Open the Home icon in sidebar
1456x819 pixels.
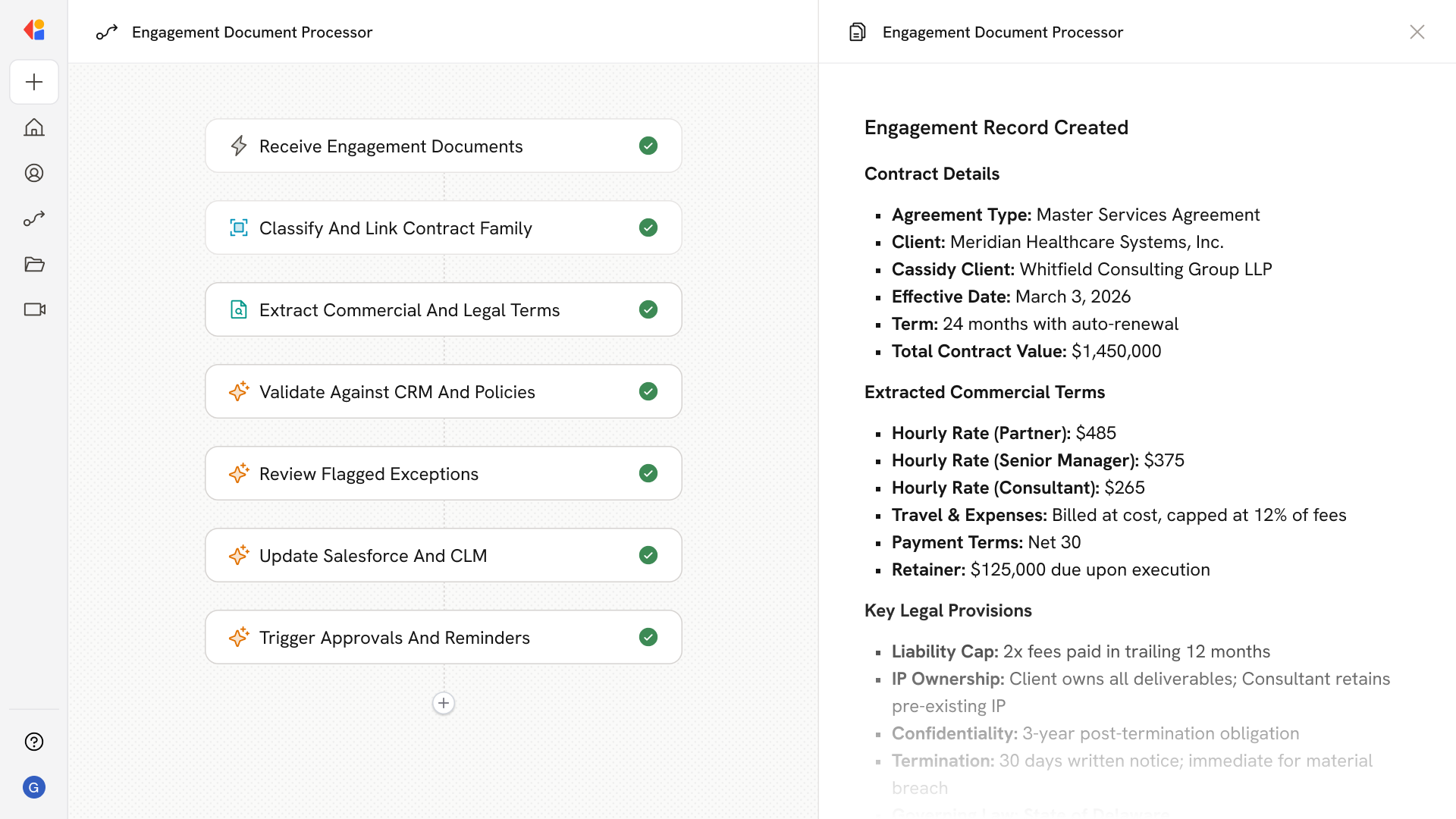pos(34,127)
